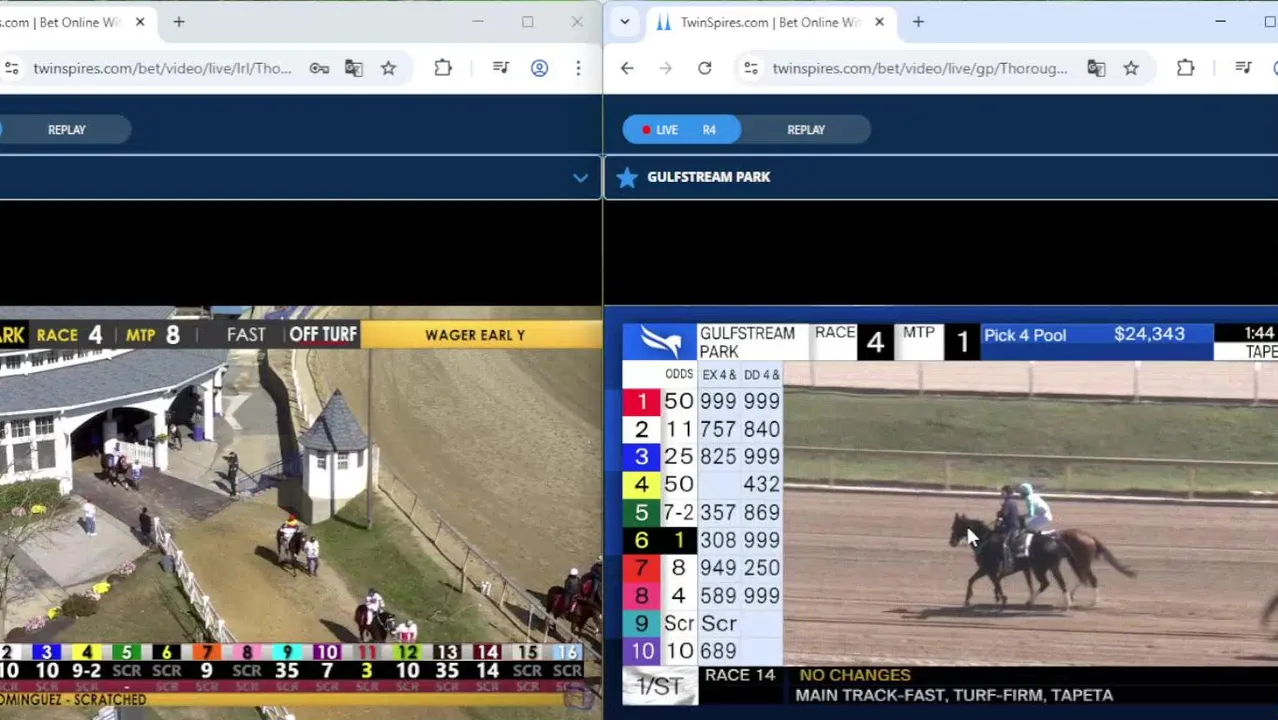Screen dimensions: 1278x720
Task: Click right window URL address field
Action: pos(920,68)
